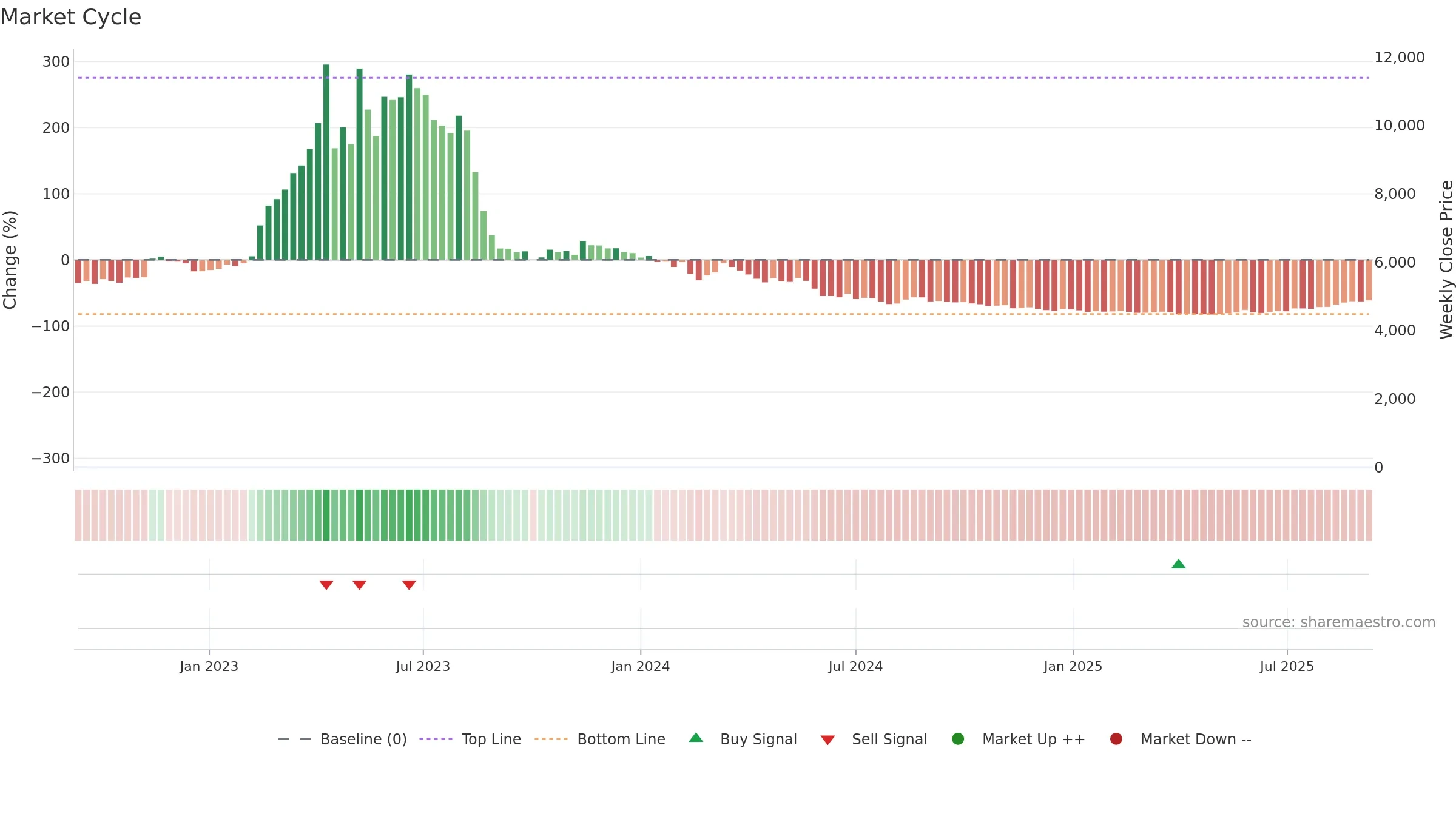
Task: Toggle the Bottom Line legend entry
Action: pos(600,739)
